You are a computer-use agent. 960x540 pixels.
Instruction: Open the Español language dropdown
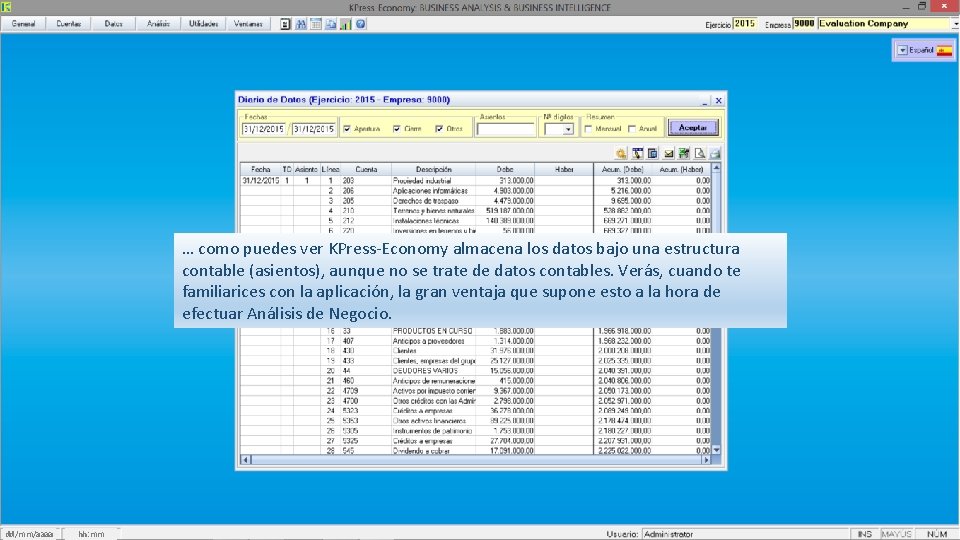point(902,50)
